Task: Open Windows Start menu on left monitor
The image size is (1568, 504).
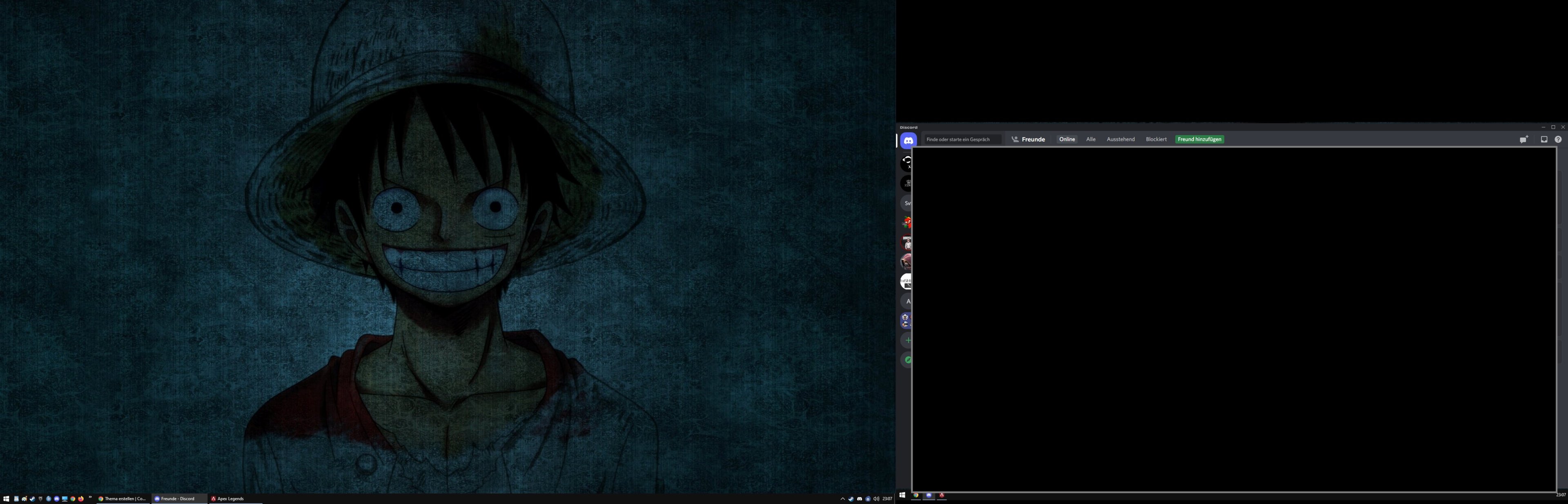Action: [x=6, y=499]
